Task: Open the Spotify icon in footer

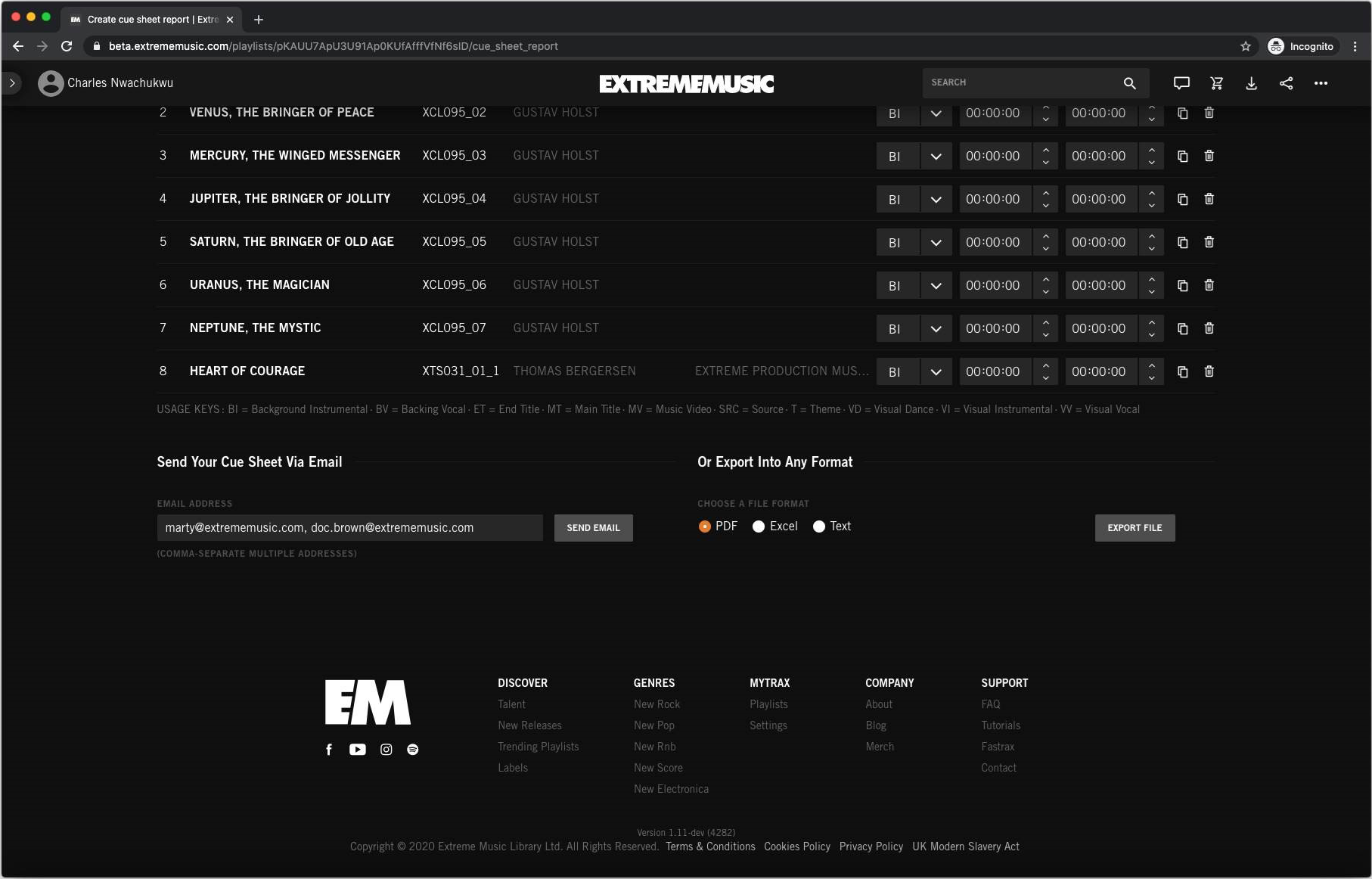Action: click(x=412, y=750)
